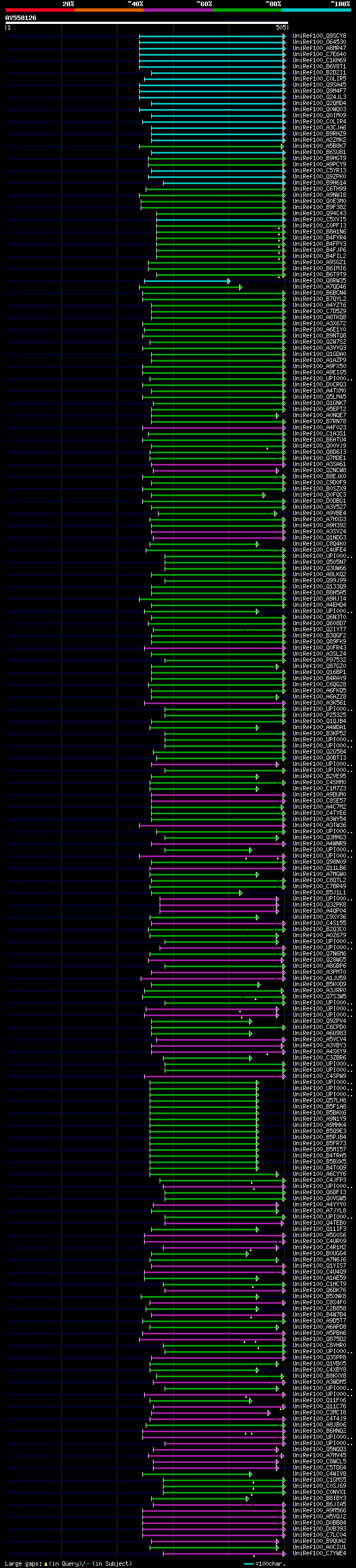
Task: Click the UniRef100_B4FIL2 label
Action: coord(319,256)
